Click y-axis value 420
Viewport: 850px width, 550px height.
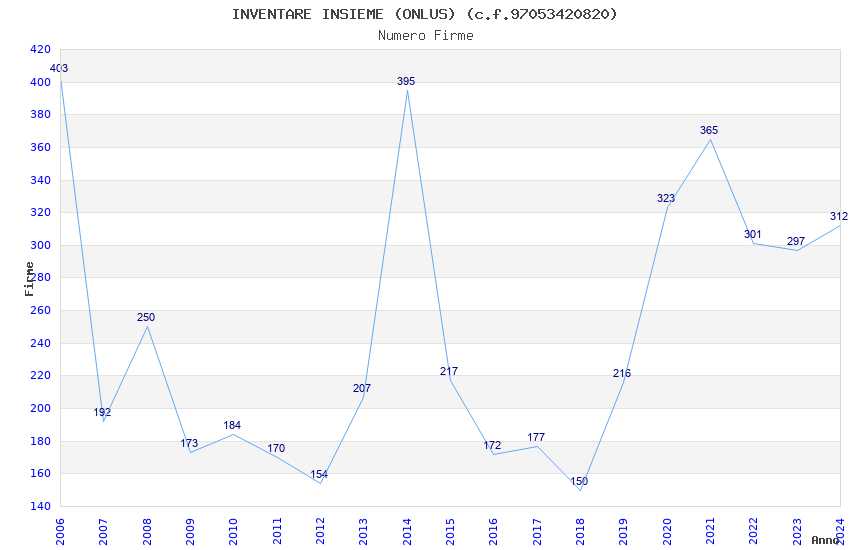[x=40, y=49]
